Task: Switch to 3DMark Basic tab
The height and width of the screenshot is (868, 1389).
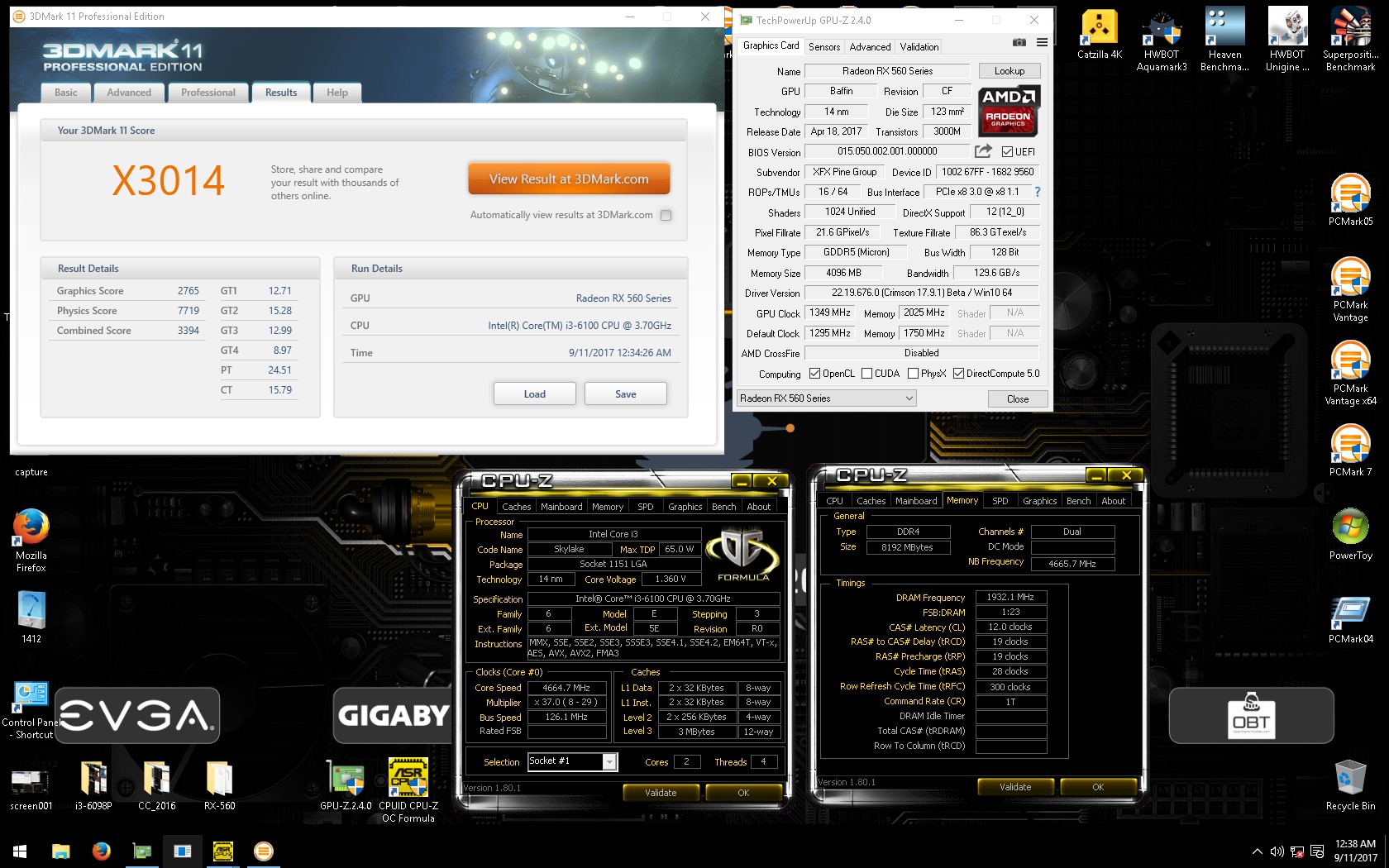Action: tap(66, 93)
